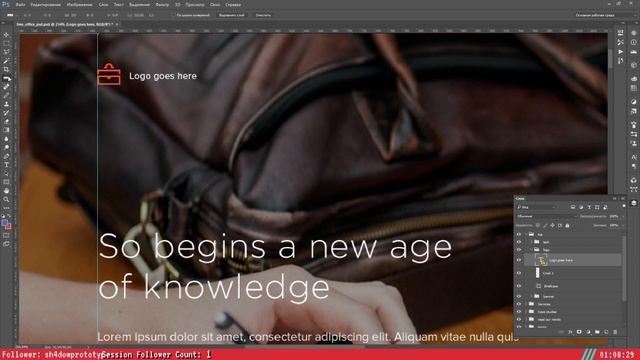Image resolution: width=640 pixels, height=360 pixels.
Task: Expand the Services layer group
Action: [x=526, y=304]
